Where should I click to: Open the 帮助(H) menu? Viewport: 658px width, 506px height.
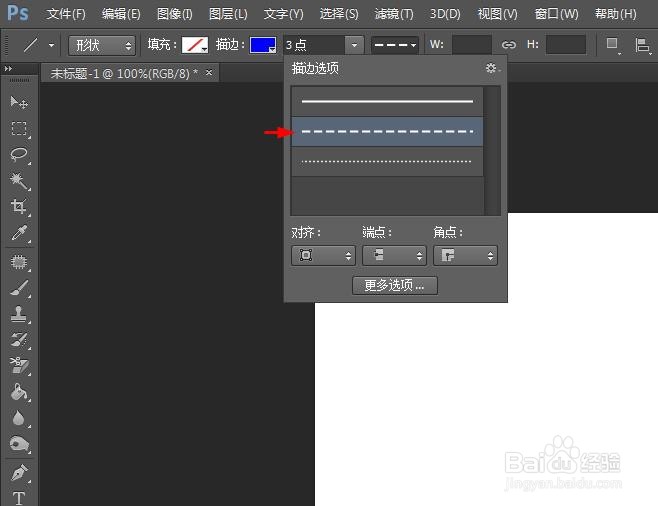(615, 14)
